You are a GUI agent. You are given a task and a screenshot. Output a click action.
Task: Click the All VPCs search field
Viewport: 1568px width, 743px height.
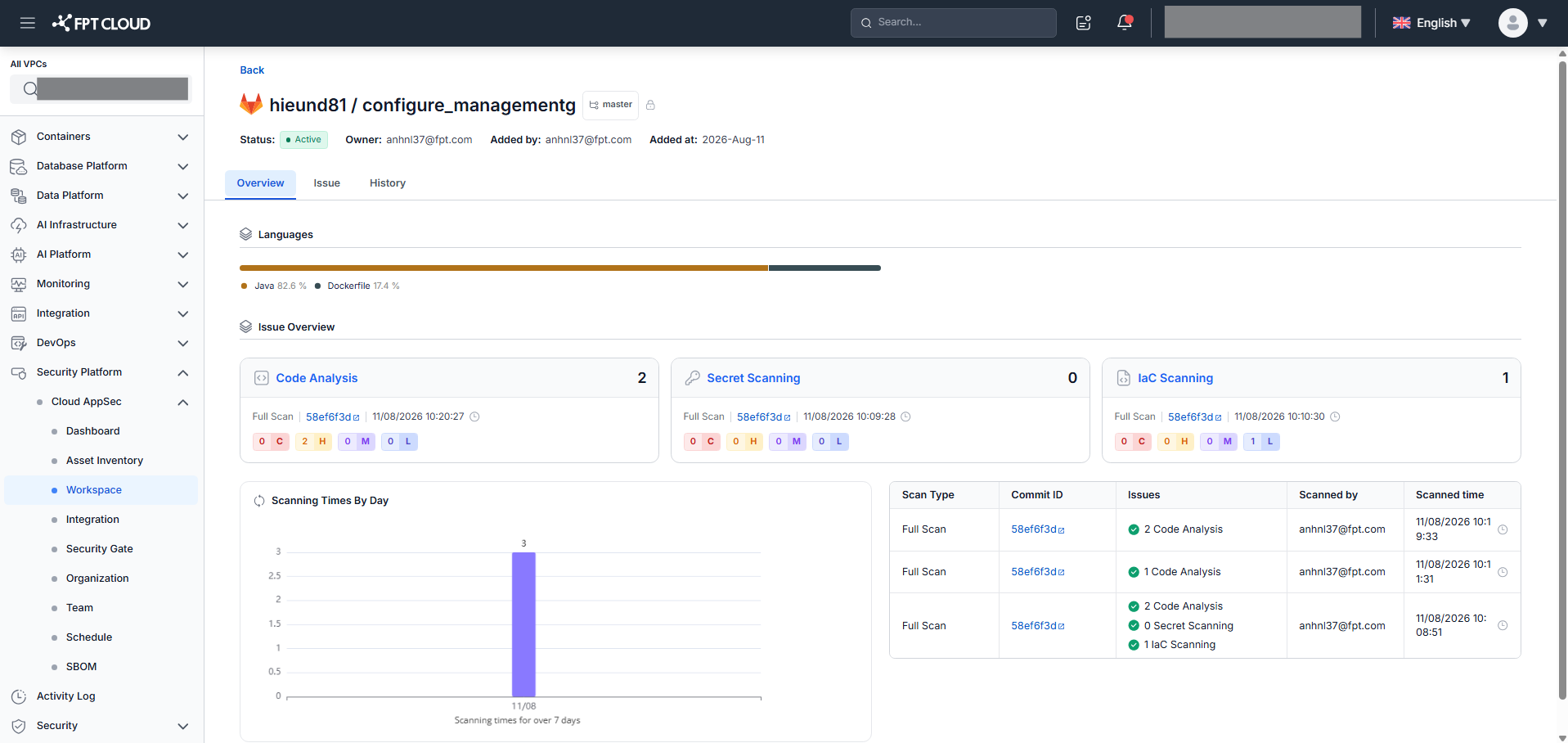pyautogui.click(x=101, y=88)
